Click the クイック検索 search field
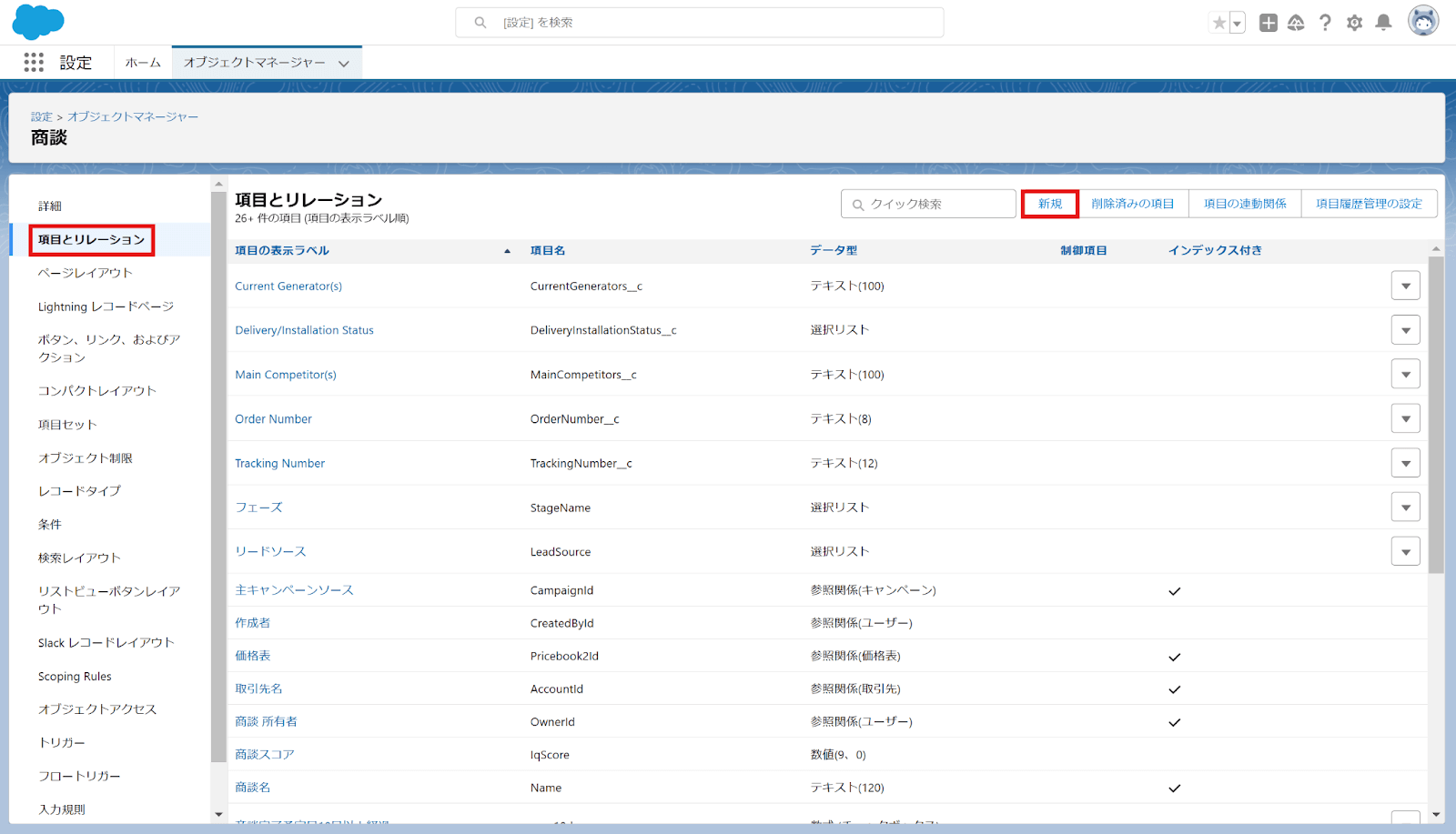The width and height of the screenshot is (1456, 834). coord(927,204)
